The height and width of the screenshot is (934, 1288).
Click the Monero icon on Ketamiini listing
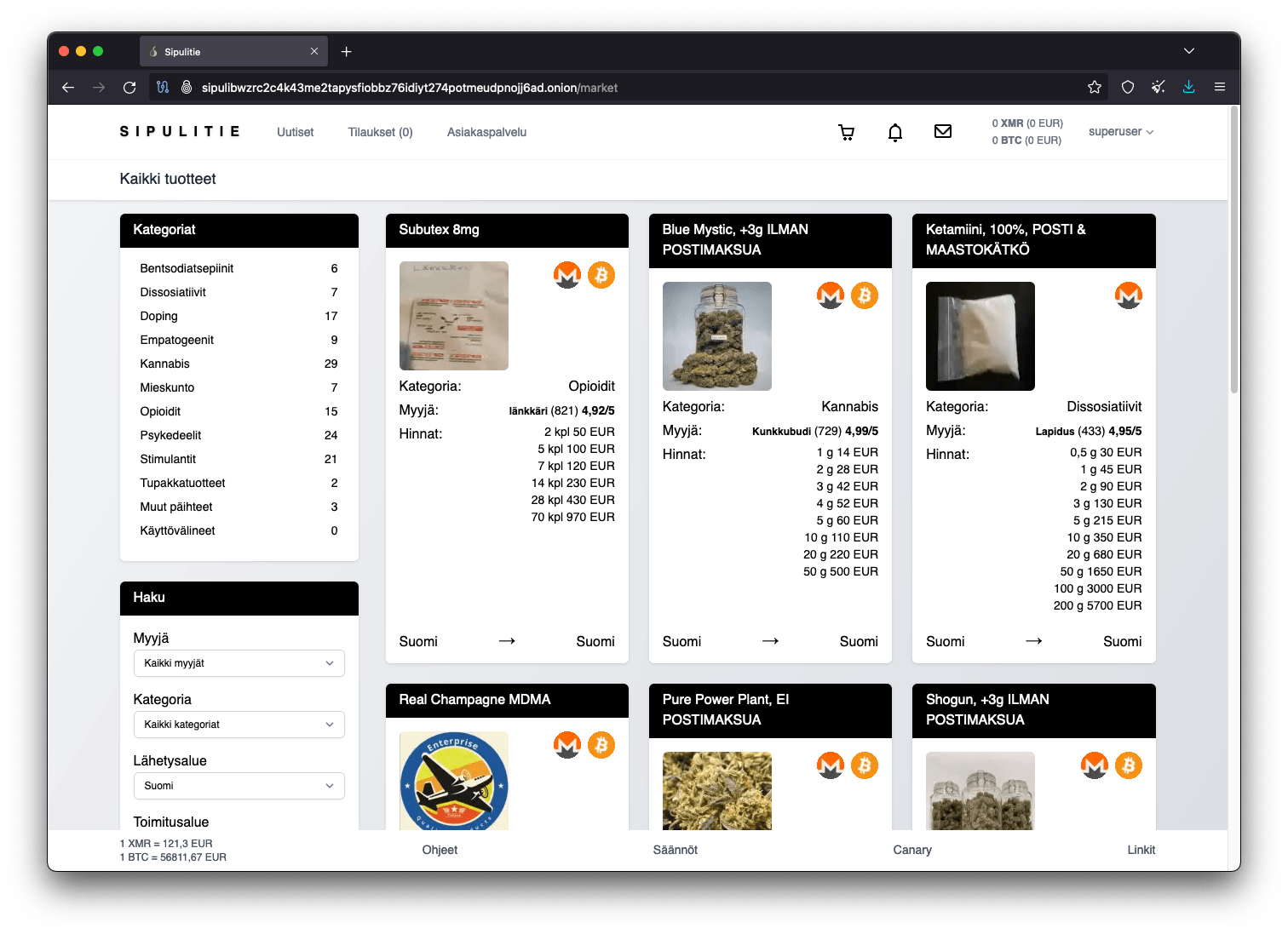pos(1129,295)
